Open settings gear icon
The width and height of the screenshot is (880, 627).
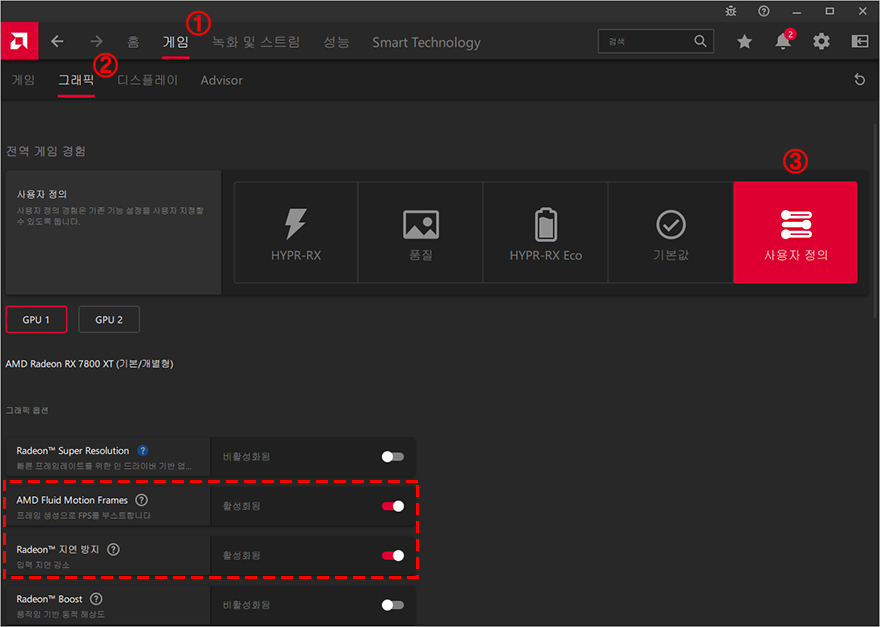coord(821,42)
